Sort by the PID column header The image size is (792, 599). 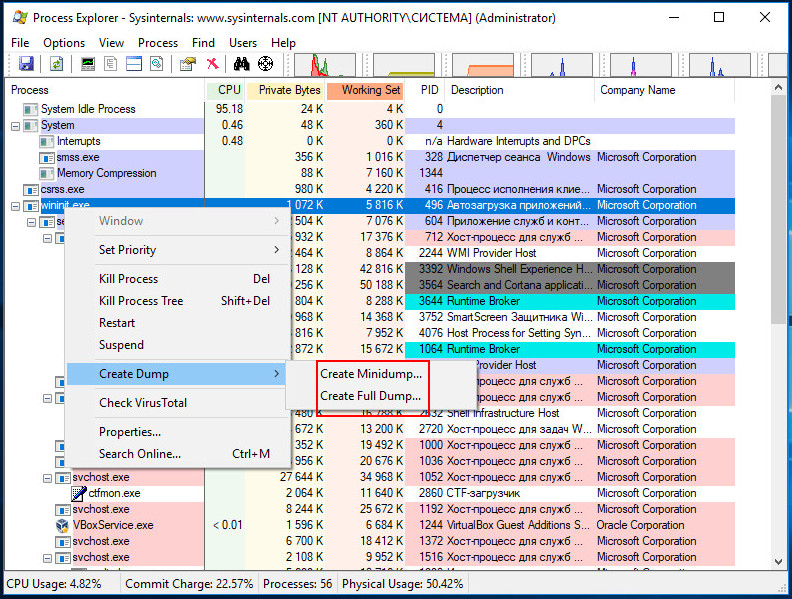click(425, 90)
